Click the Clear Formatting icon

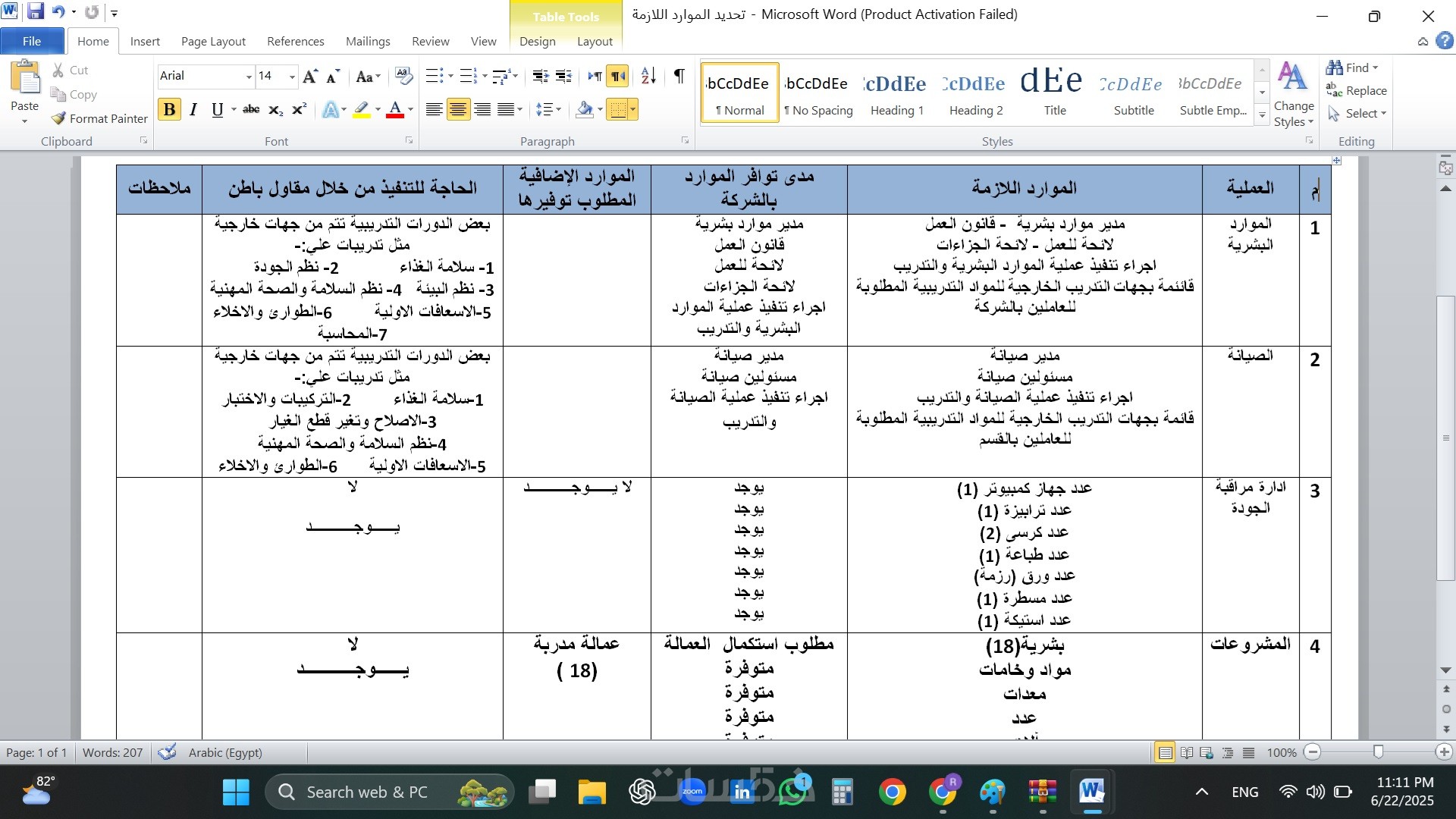(x=404, y=76)
